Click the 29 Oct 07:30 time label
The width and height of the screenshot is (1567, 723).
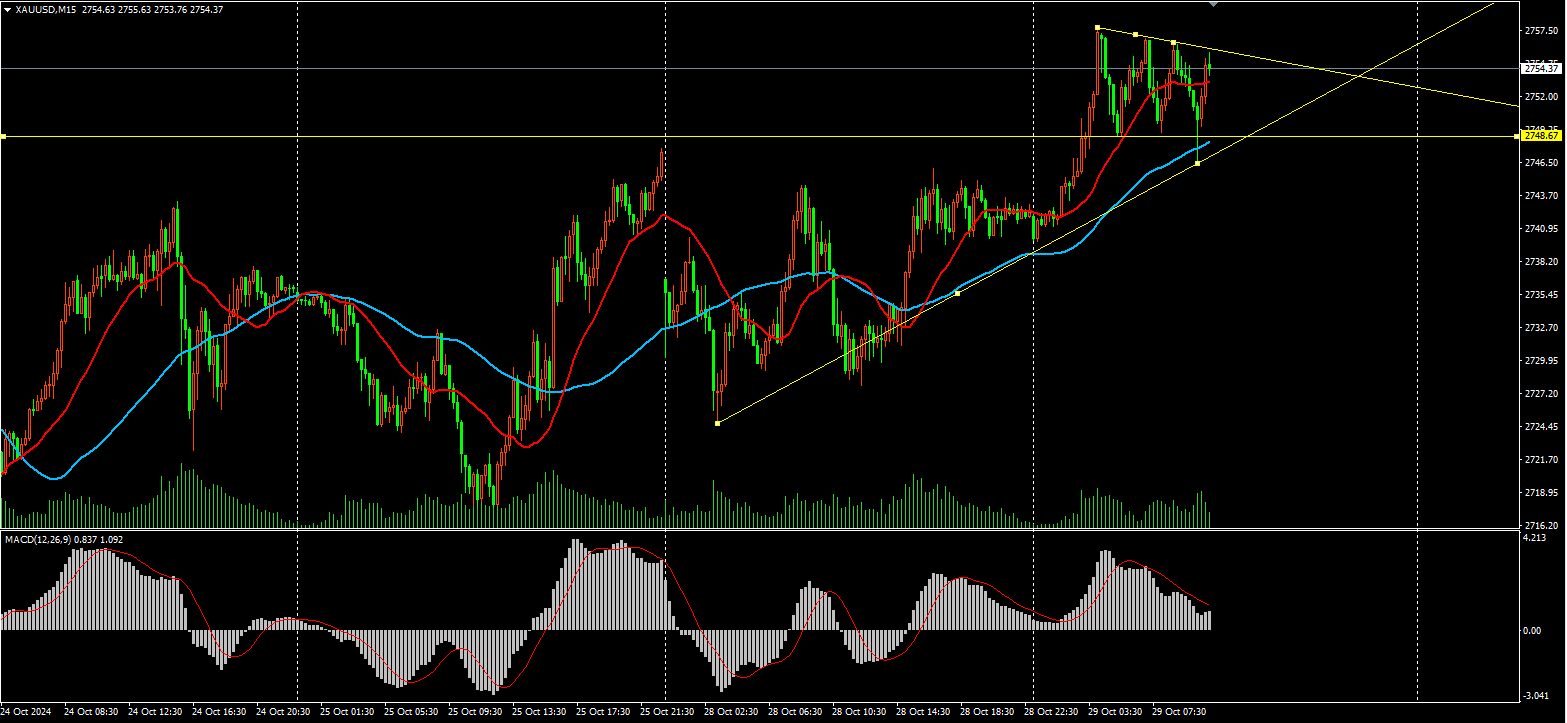pyautogui.click(x=1179, y=712)
